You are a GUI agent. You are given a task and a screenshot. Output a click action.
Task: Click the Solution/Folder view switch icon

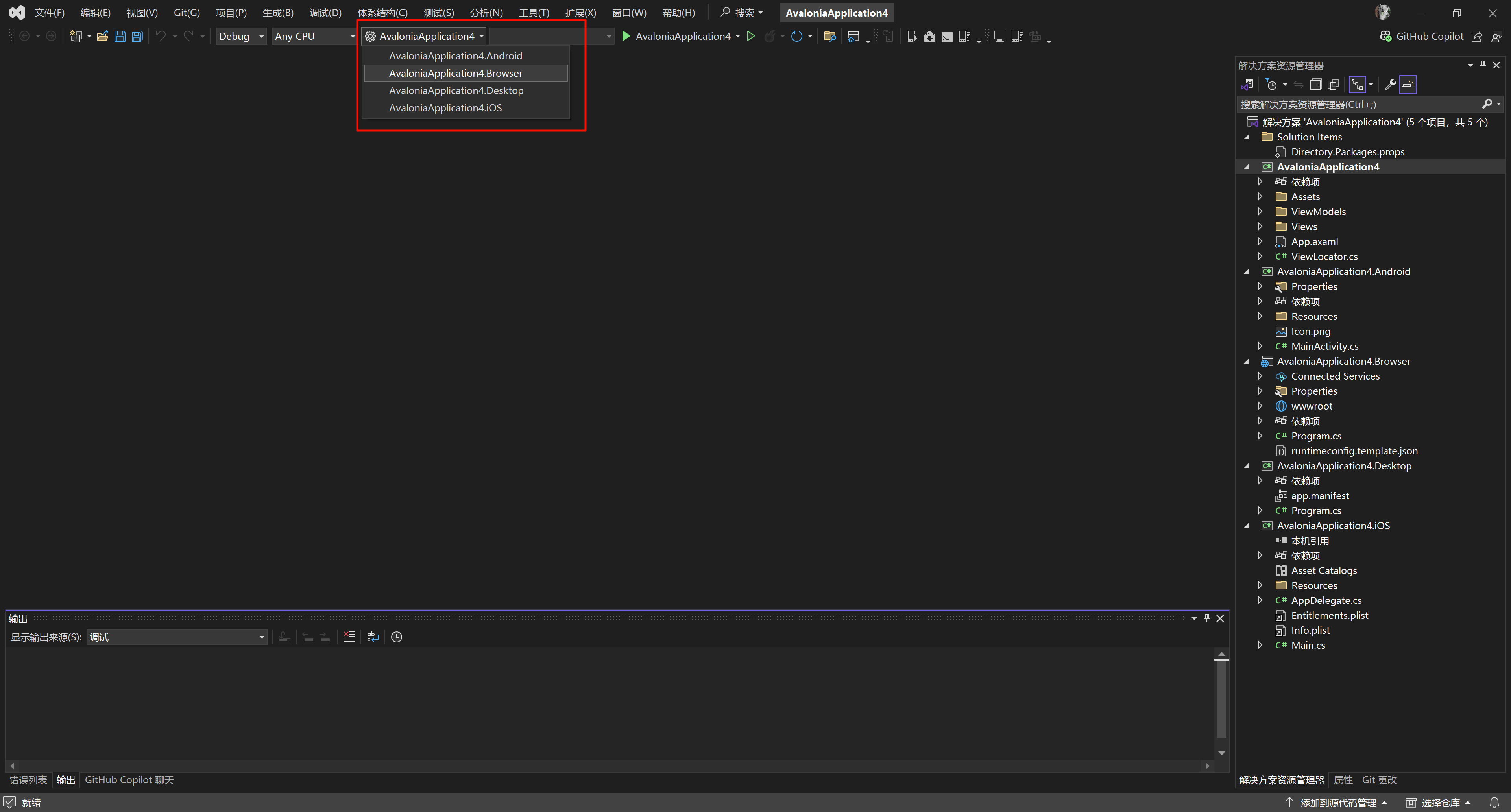tap(1248, 85)
